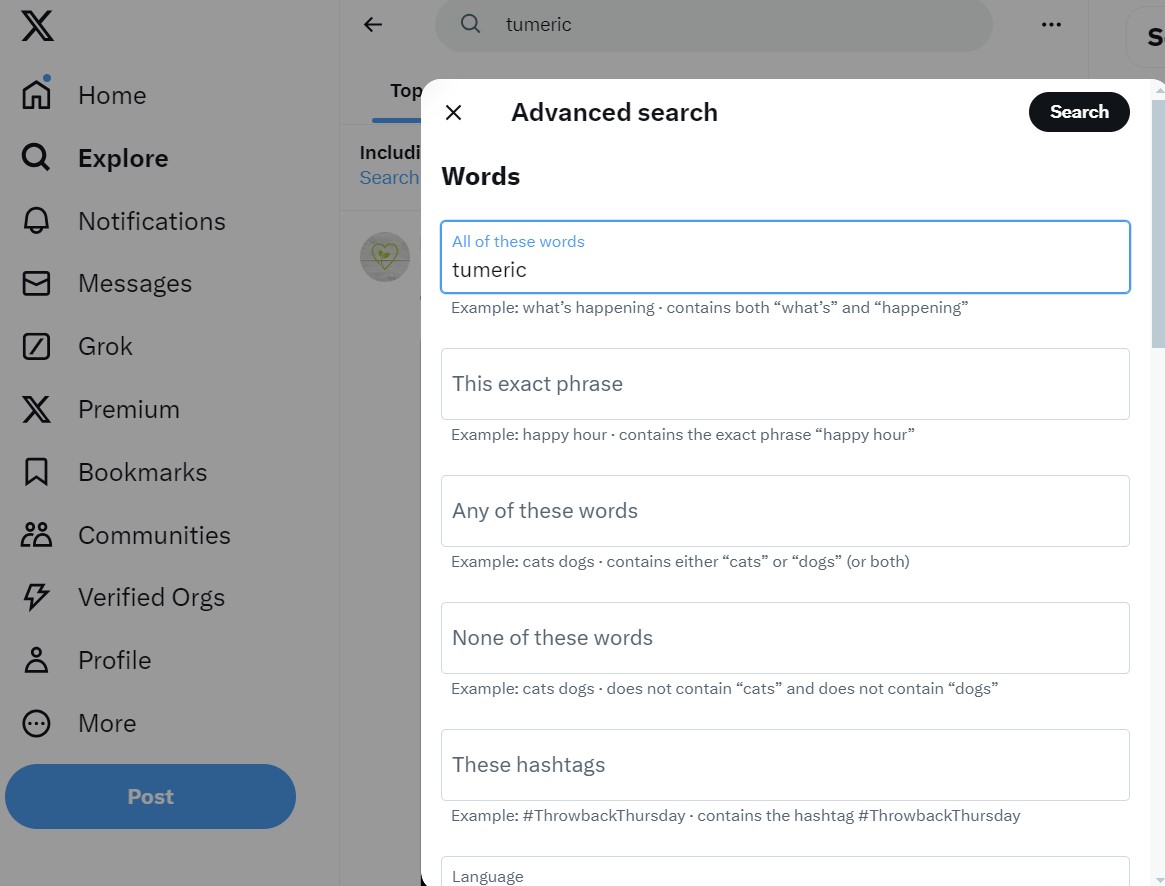Close the Advanced search dialog
Image resolution: width=1165 pixels, height=886 pixels.
point(453,112)
